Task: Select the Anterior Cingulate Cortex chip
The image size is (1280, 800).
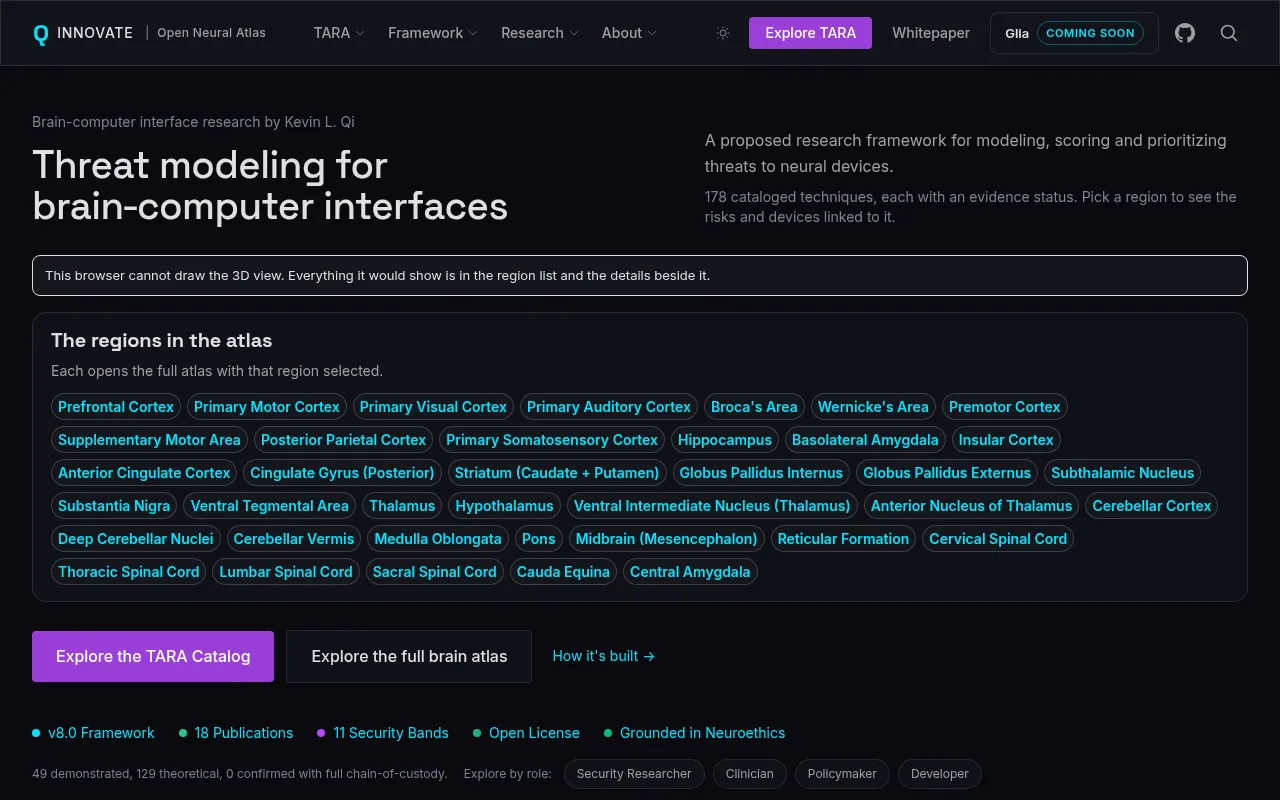Action: tap(144, 473)
